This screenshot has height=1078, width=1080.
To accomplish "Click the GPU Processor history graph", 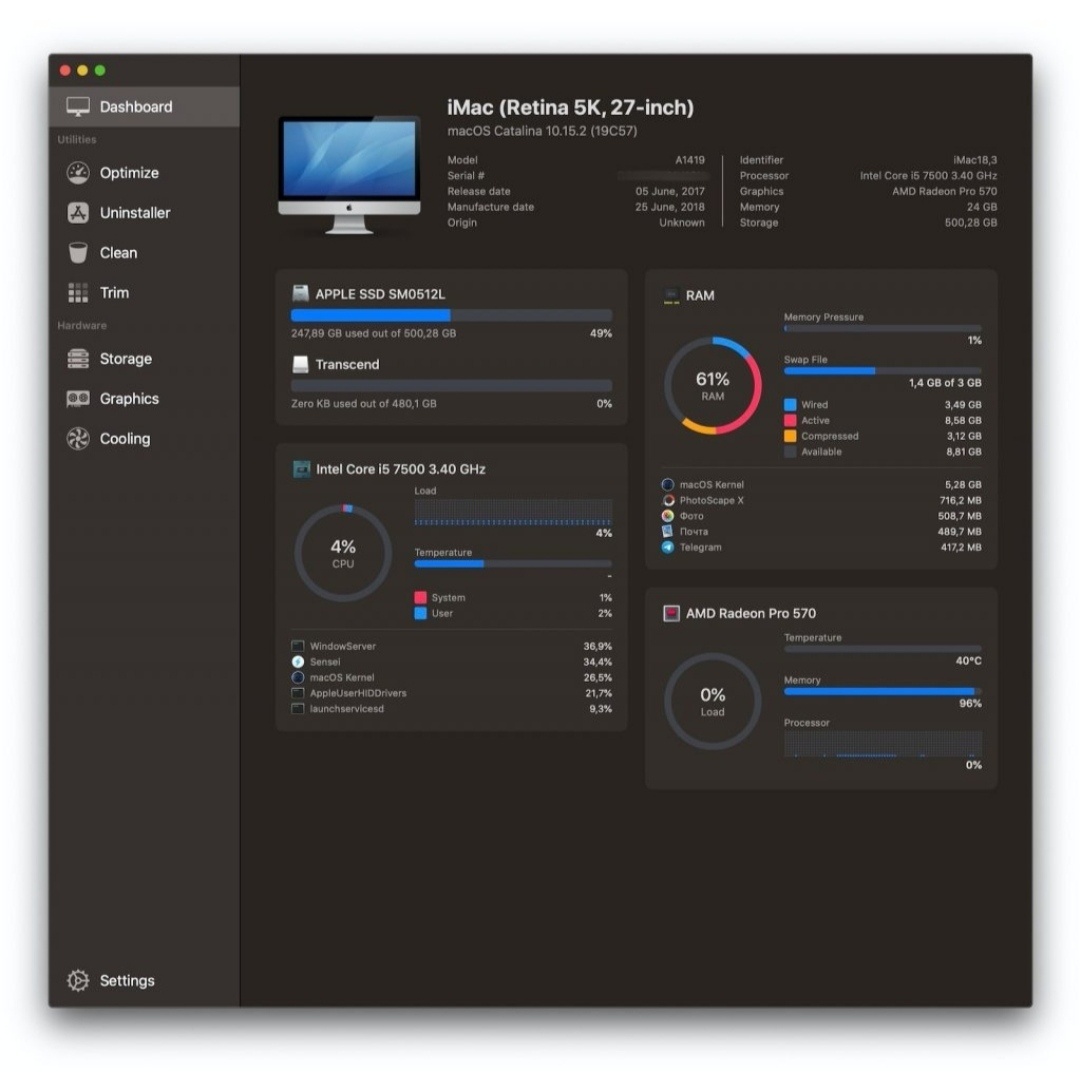I will 883,745.
